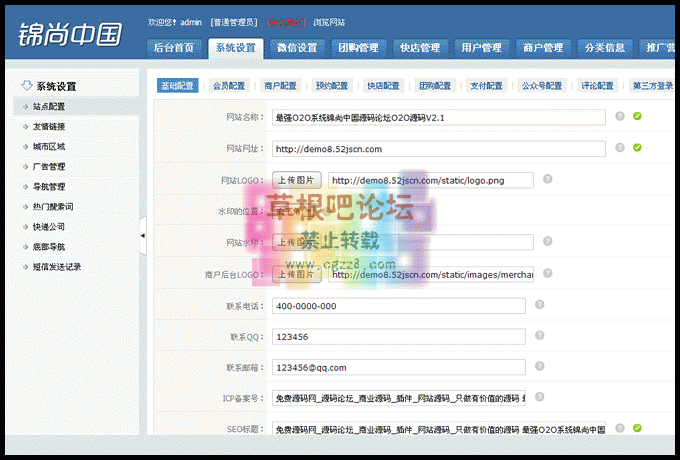Viewport: 680px width, 460px height.
Task: Click help icon beside 联系电话 field
Action: coord(539,305)
